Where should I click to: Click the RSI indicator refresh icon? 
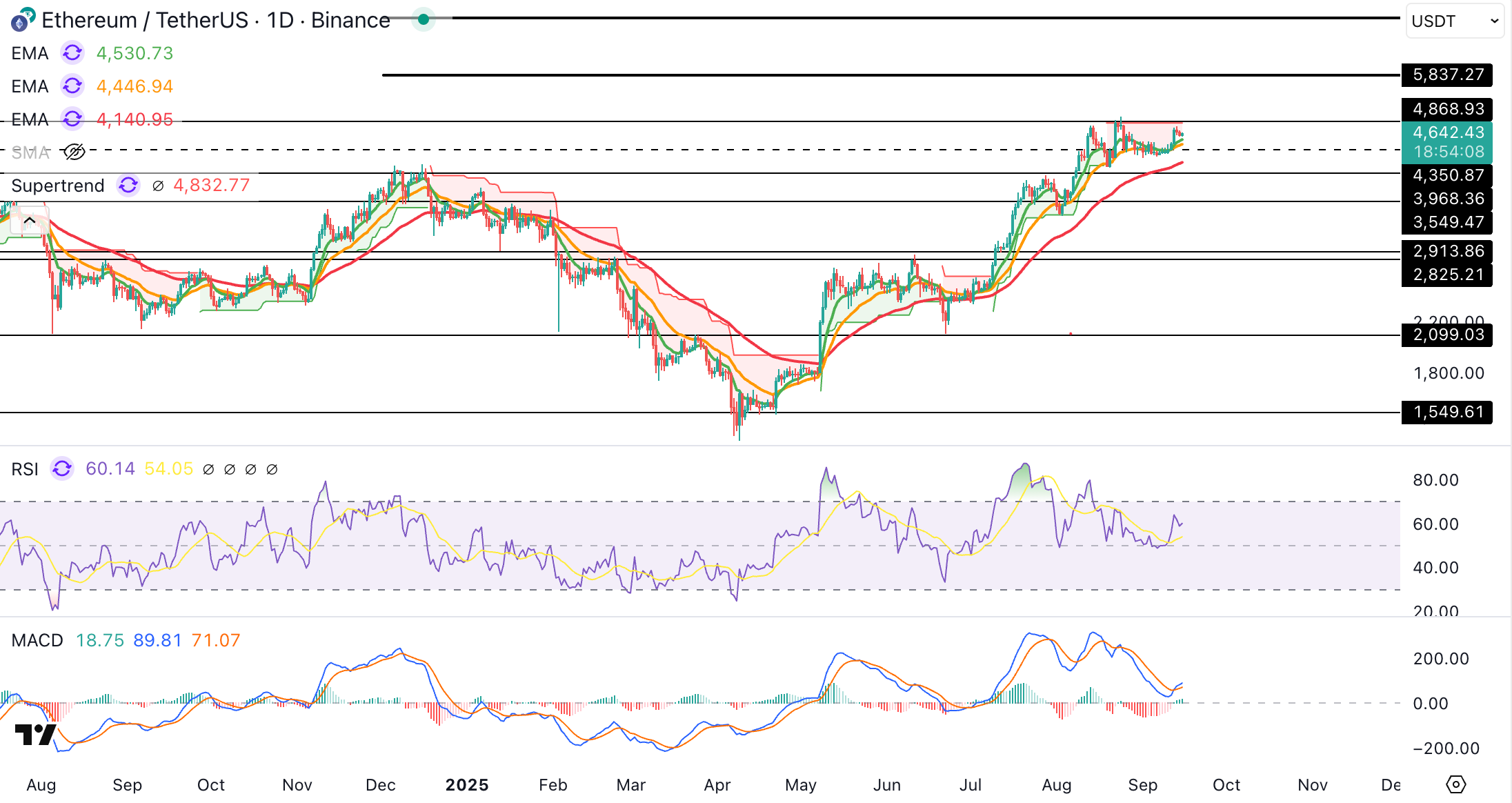click(62, 469)
